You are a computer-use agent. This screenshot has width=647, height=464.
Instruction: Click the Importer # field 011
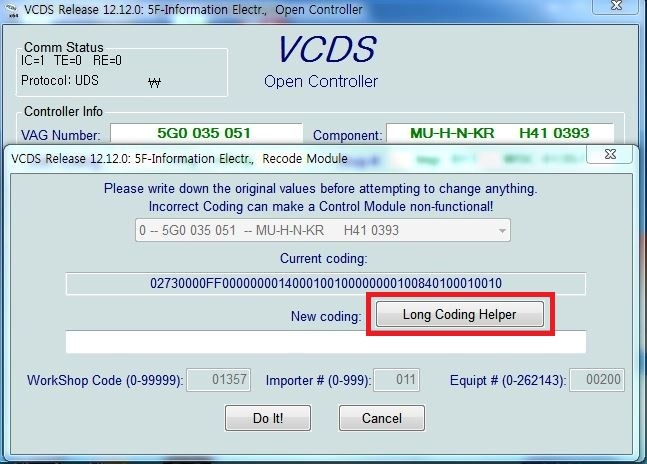tap(397, 379)
